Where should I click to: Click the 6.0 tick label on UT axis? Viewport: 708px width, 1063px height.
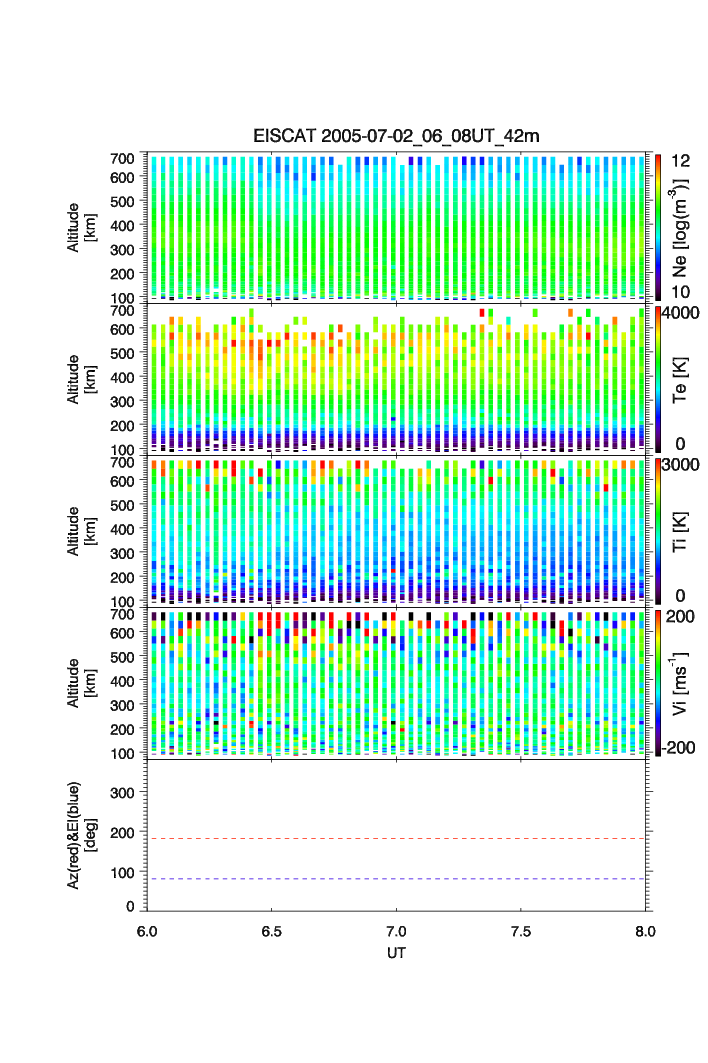tap(147, 930)
